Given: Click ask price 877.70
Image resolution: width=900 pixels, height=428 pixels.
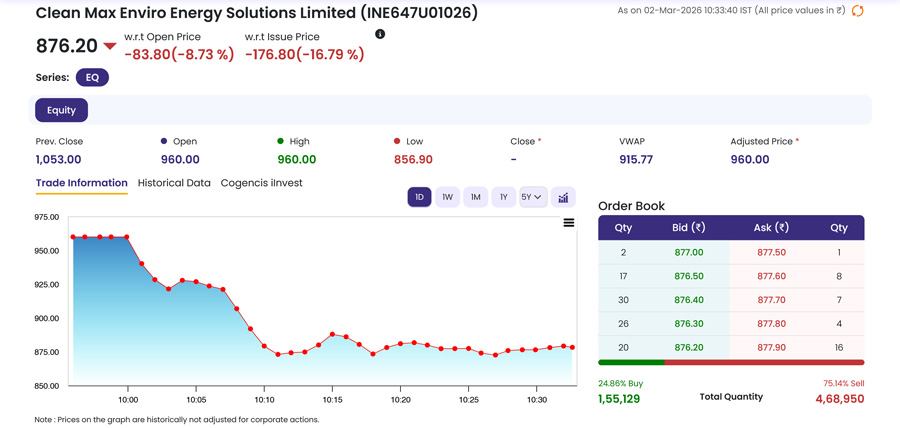Looking at the screenshot, I should point(771,300).
